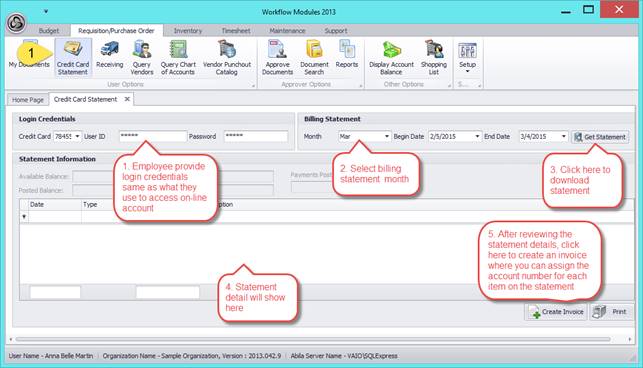Sort by the Date column header
The image size is (643, 368).
[55, 204]
